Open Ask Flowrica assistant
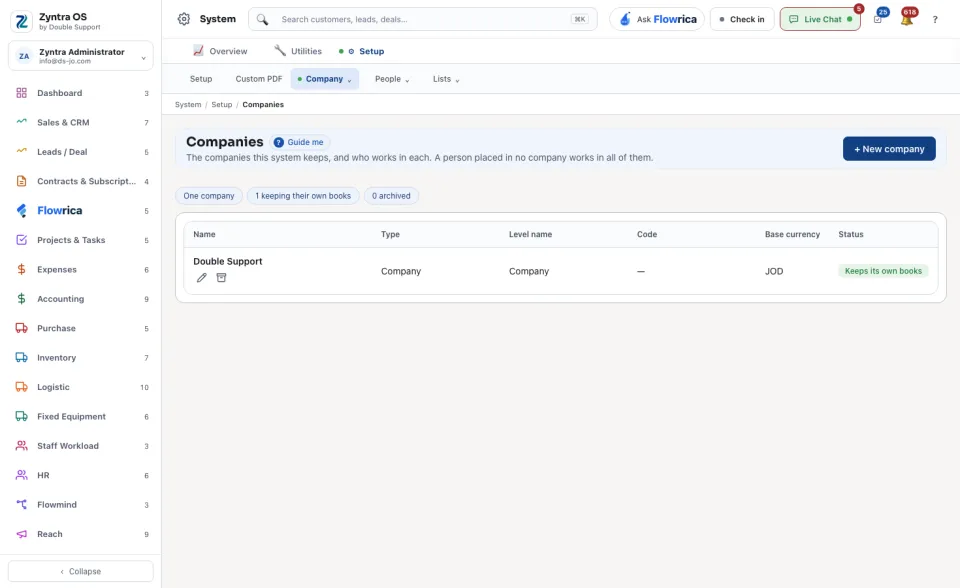The width and height of the screenshot is (960, 588). point(657,19)
